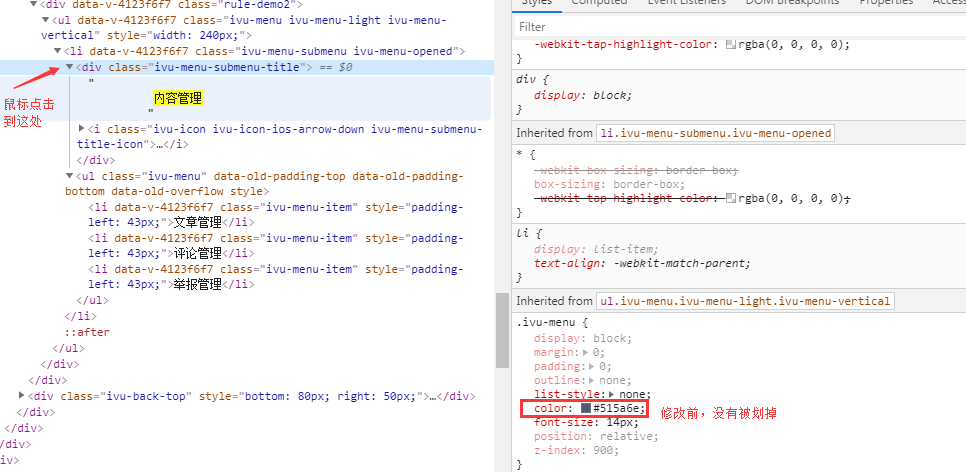
Task: Click the 'z-index: 900' declaration
Action: (x=577, y=450)
